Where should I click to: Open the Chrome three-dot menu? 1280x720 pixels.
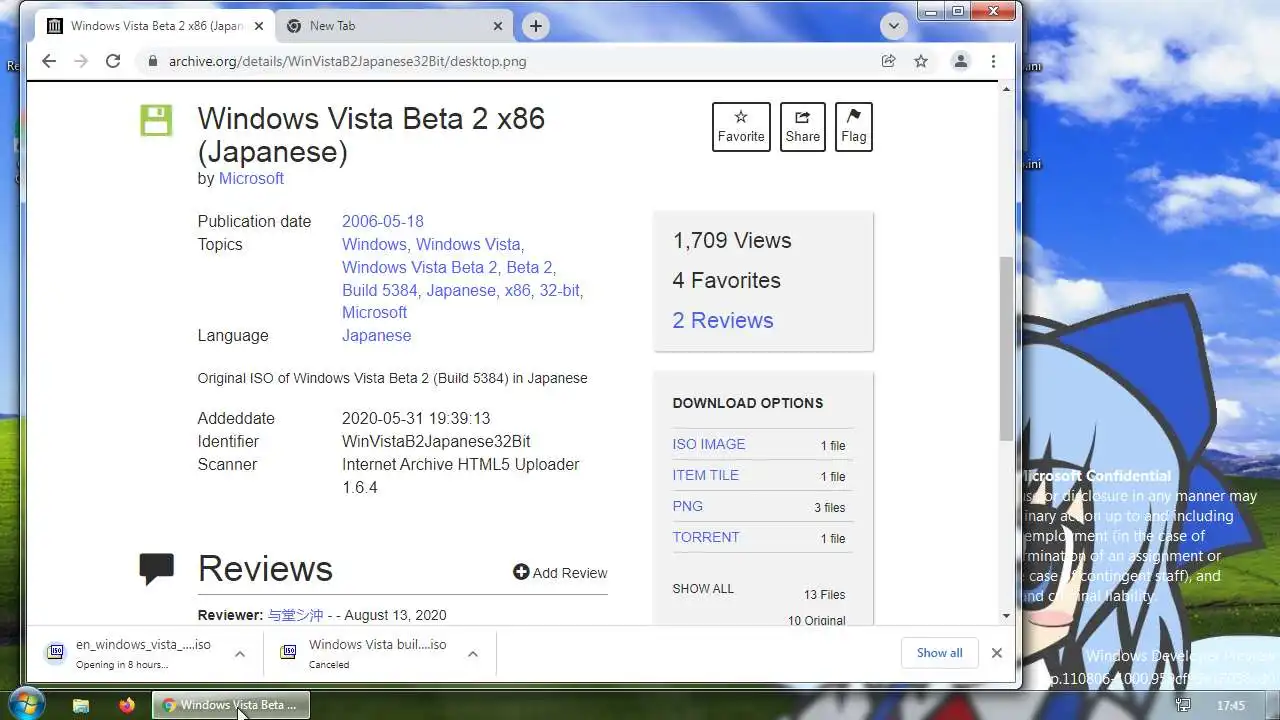coord(993,61)
